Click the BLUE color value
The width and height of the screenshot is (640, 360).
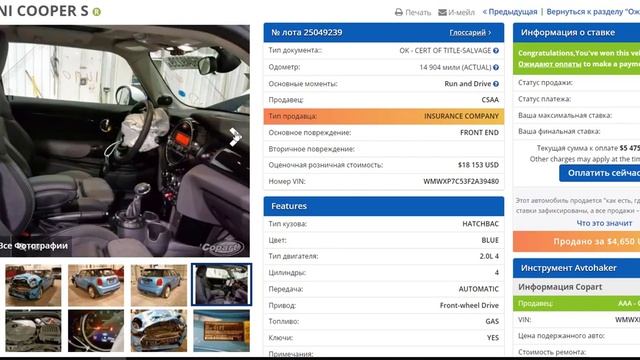pyautogui.click(x=490, y=240)
